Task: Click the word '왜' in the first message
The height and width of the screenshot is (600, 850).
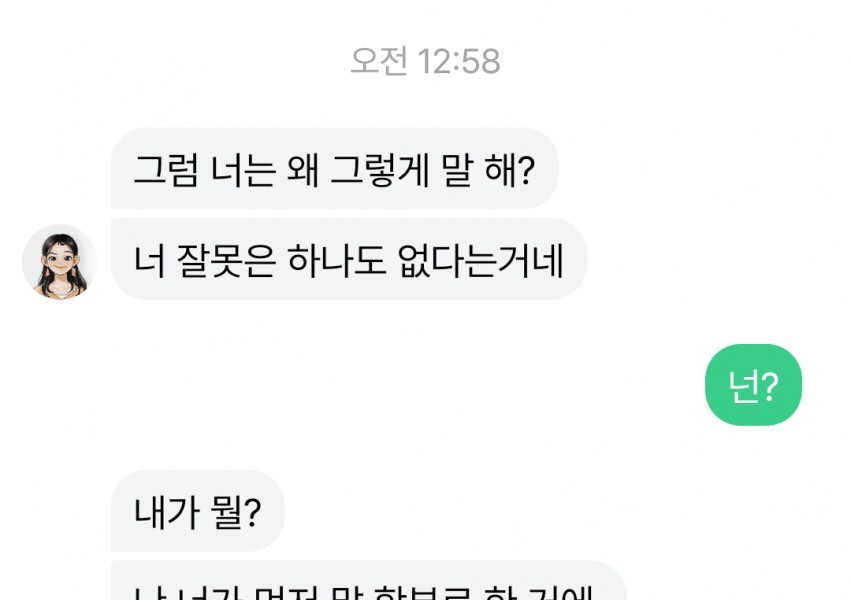Action: pyautogui.click(x=302, y=170)
